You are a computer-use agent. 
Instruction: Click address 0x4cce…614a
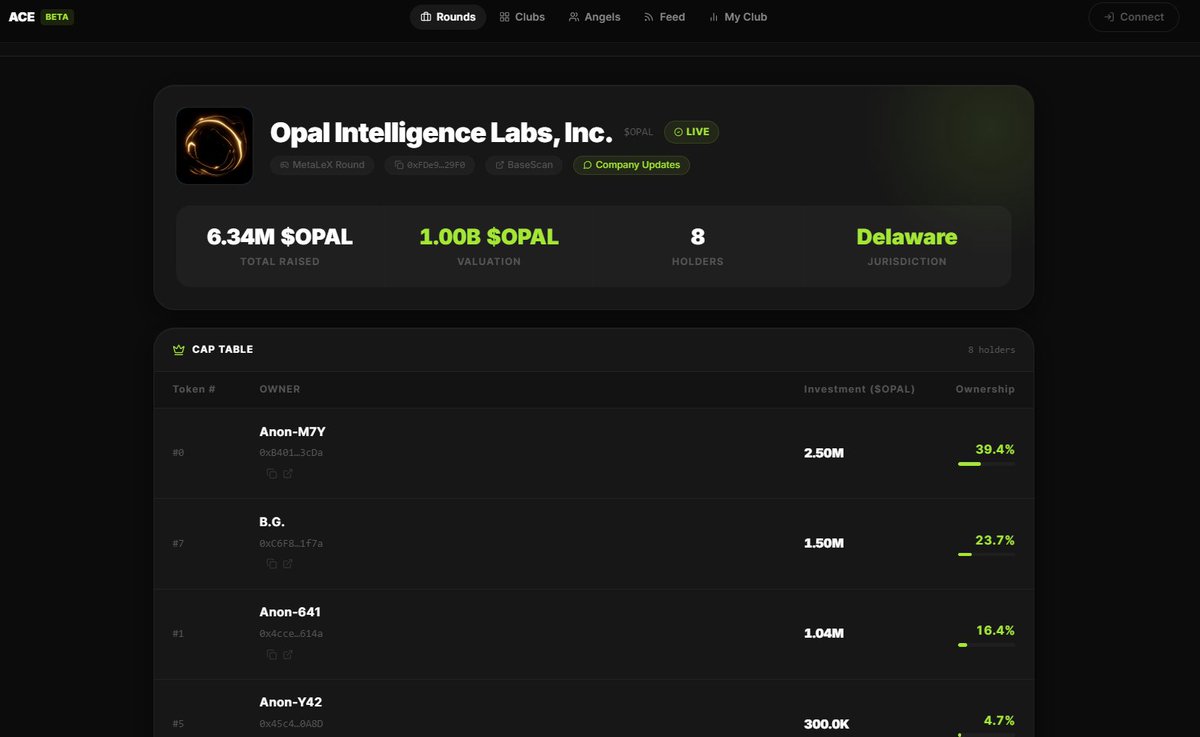tap(291, 634)
